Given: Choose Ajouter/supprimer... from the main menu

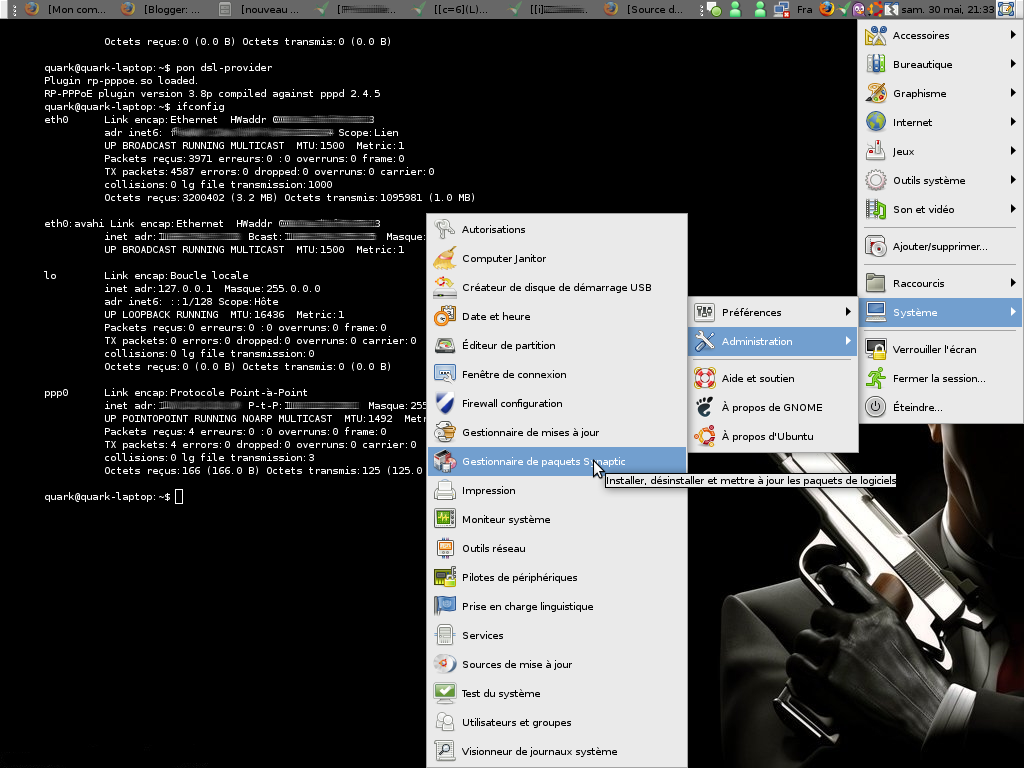Looking at the screenshot, I should pyautogui.click(x=941, y=246).
